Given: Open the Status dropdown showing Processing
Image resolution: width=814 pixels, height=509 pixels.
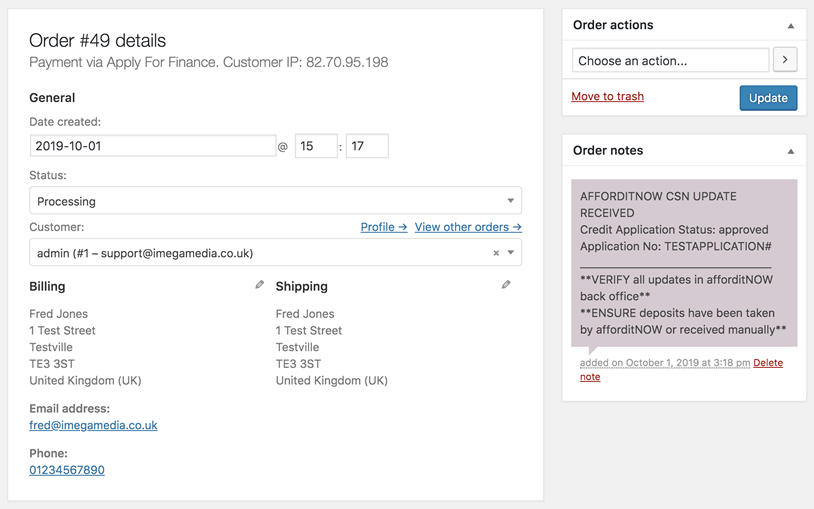Looking at the screenshot, I should [275, 200].
